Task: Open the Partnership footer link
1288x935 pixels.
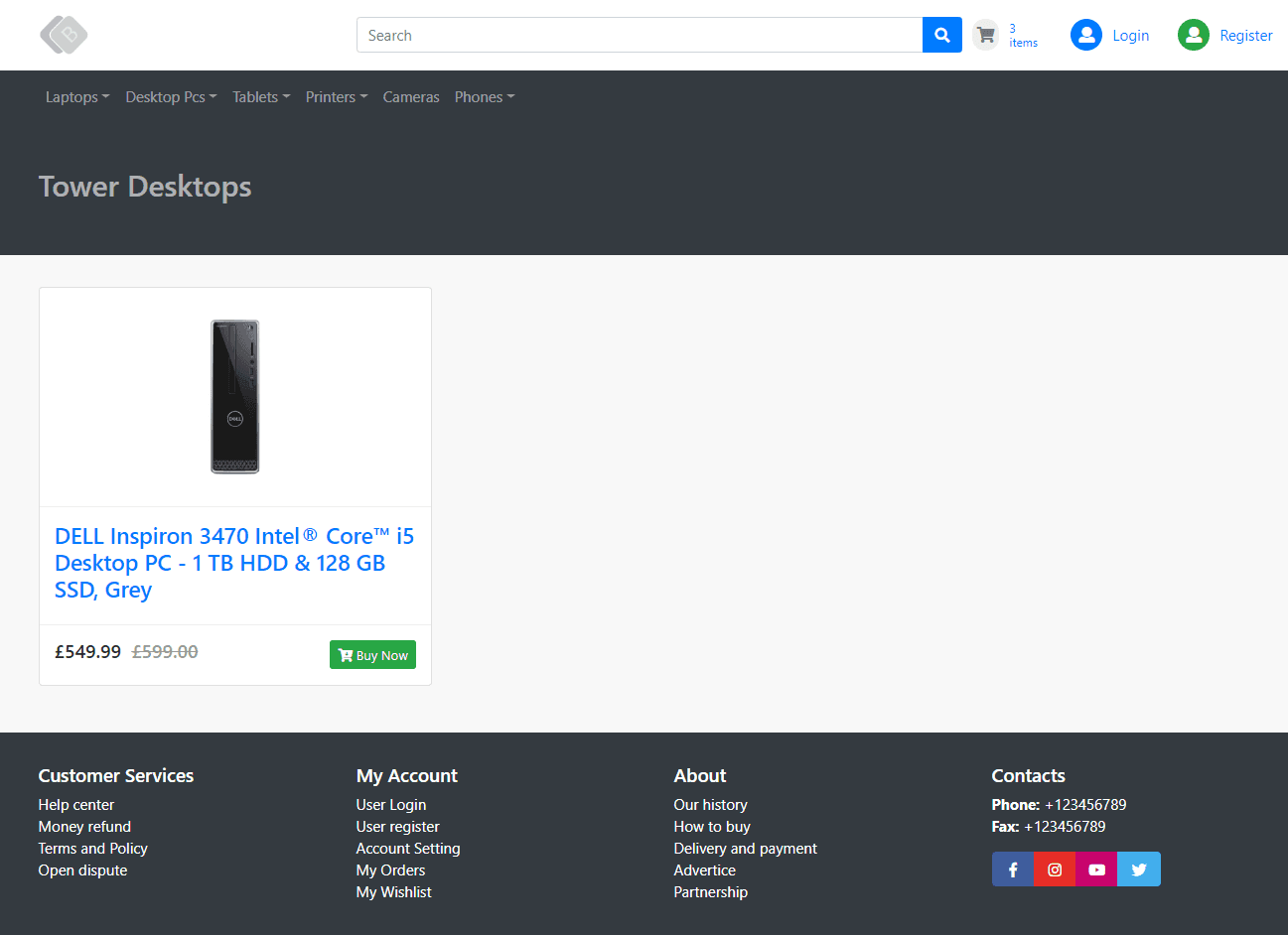Action: [x=711, y=892]
